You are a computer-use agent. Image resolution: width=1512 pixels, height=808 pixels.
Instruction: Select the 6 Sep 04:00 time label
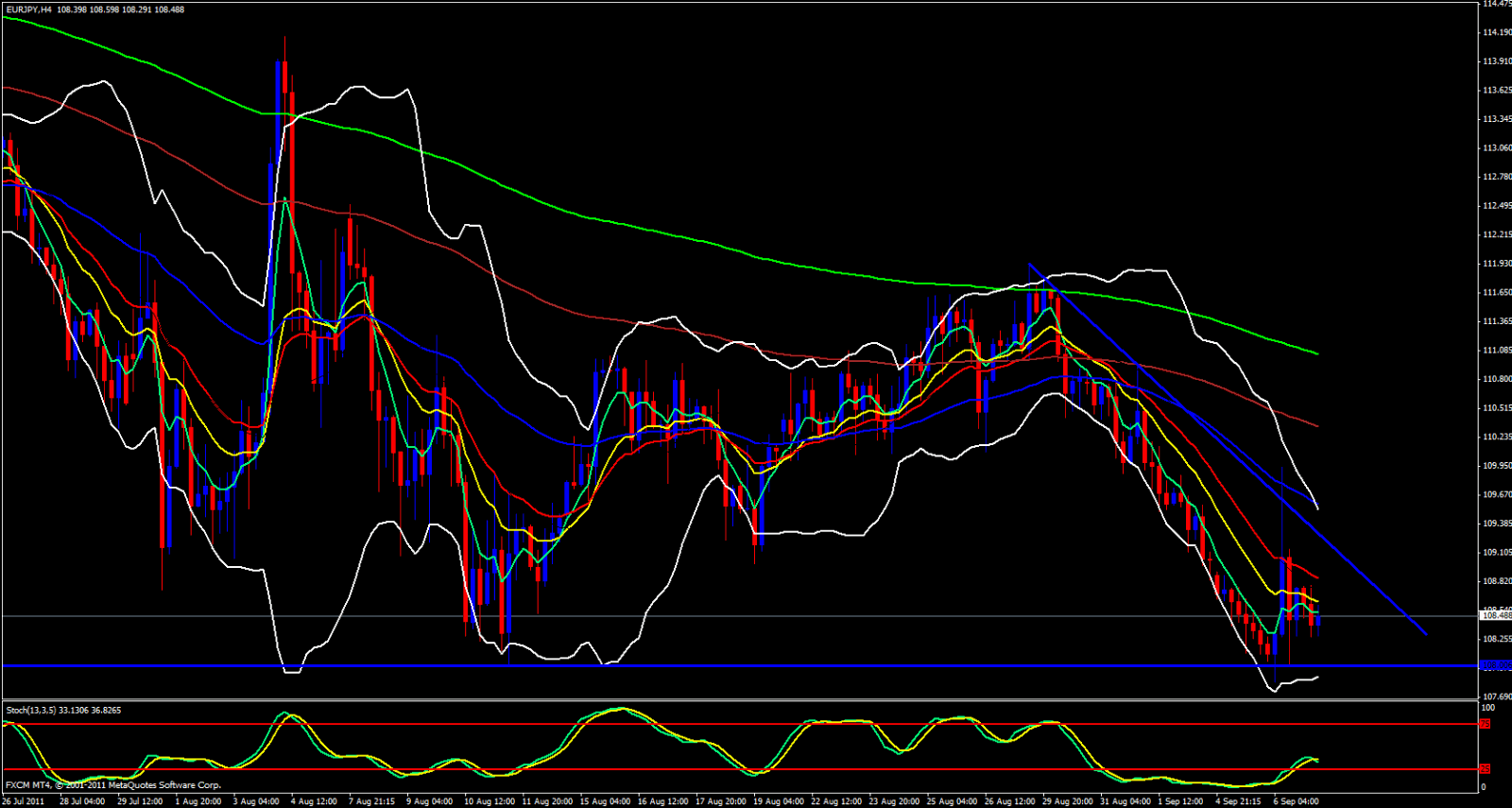pos(1296,801)
